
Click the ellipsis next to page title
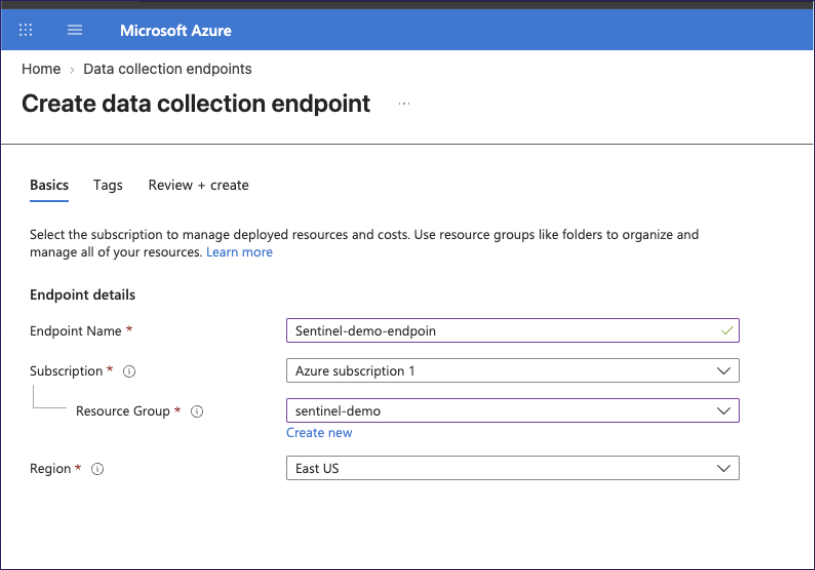click(404, 103)
